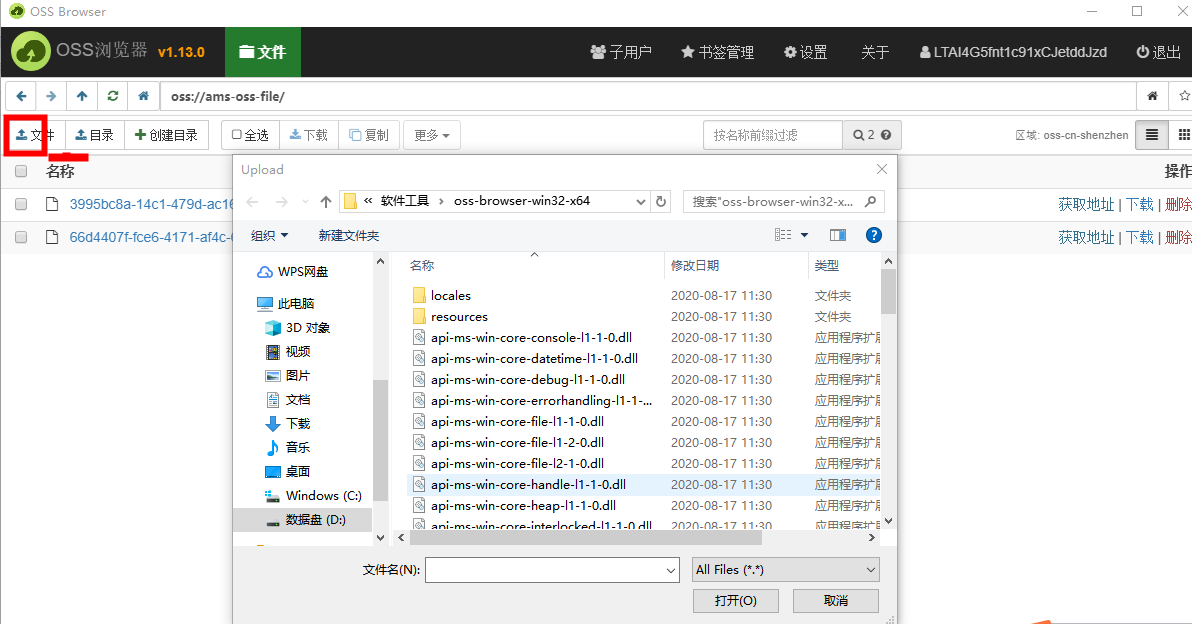Screen dimensions: 1192x624
Task: Navigate back in Upload dialog
Action: pyautogui.click(x=253, y=201)
